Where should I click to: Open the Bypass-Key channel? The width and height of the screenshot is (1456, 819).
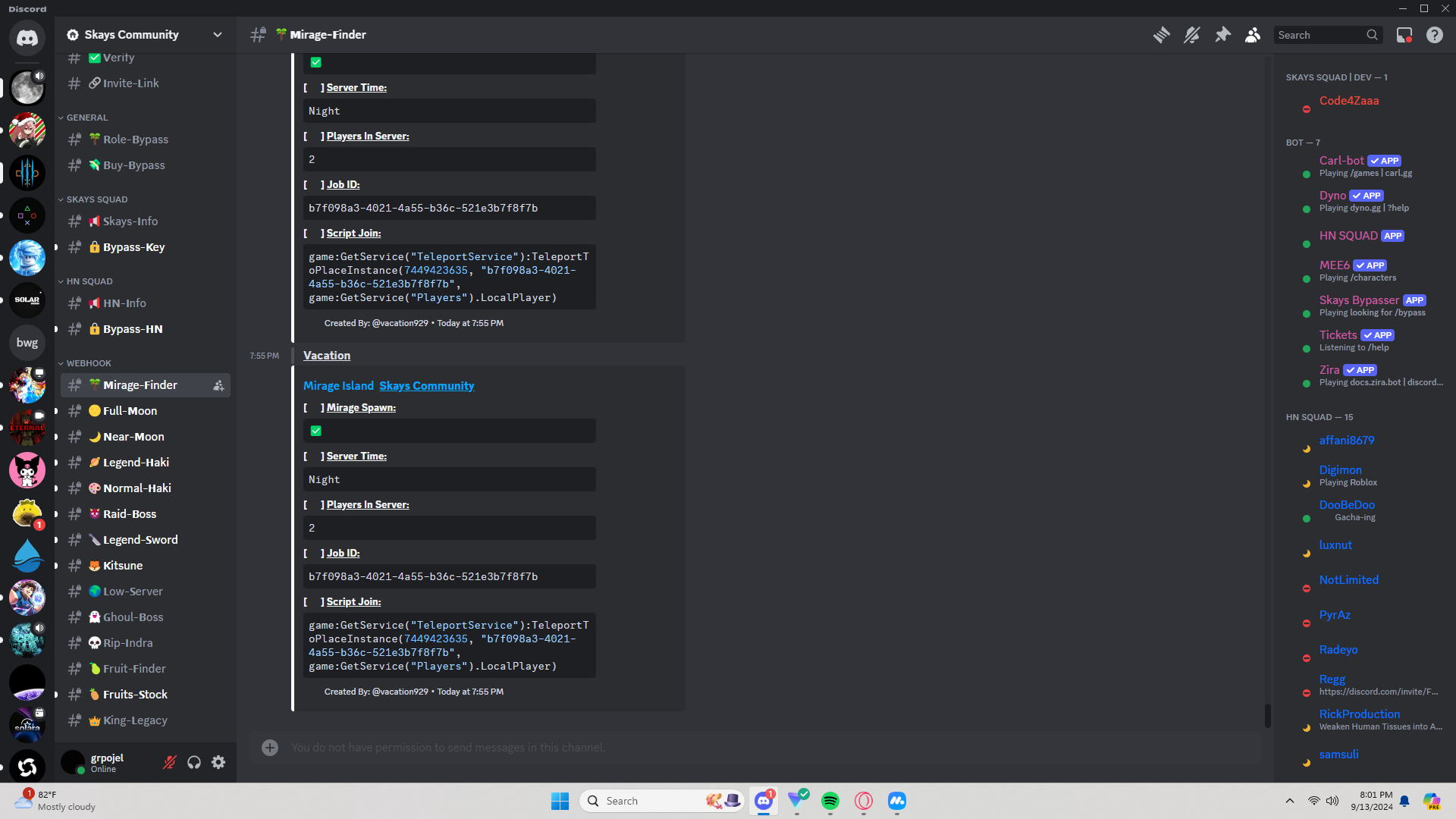pos(146,247)
